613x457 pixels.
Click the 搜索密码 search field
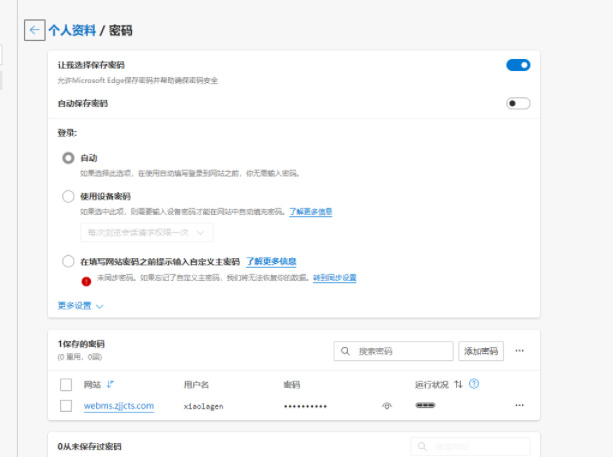tap(393, 351)
